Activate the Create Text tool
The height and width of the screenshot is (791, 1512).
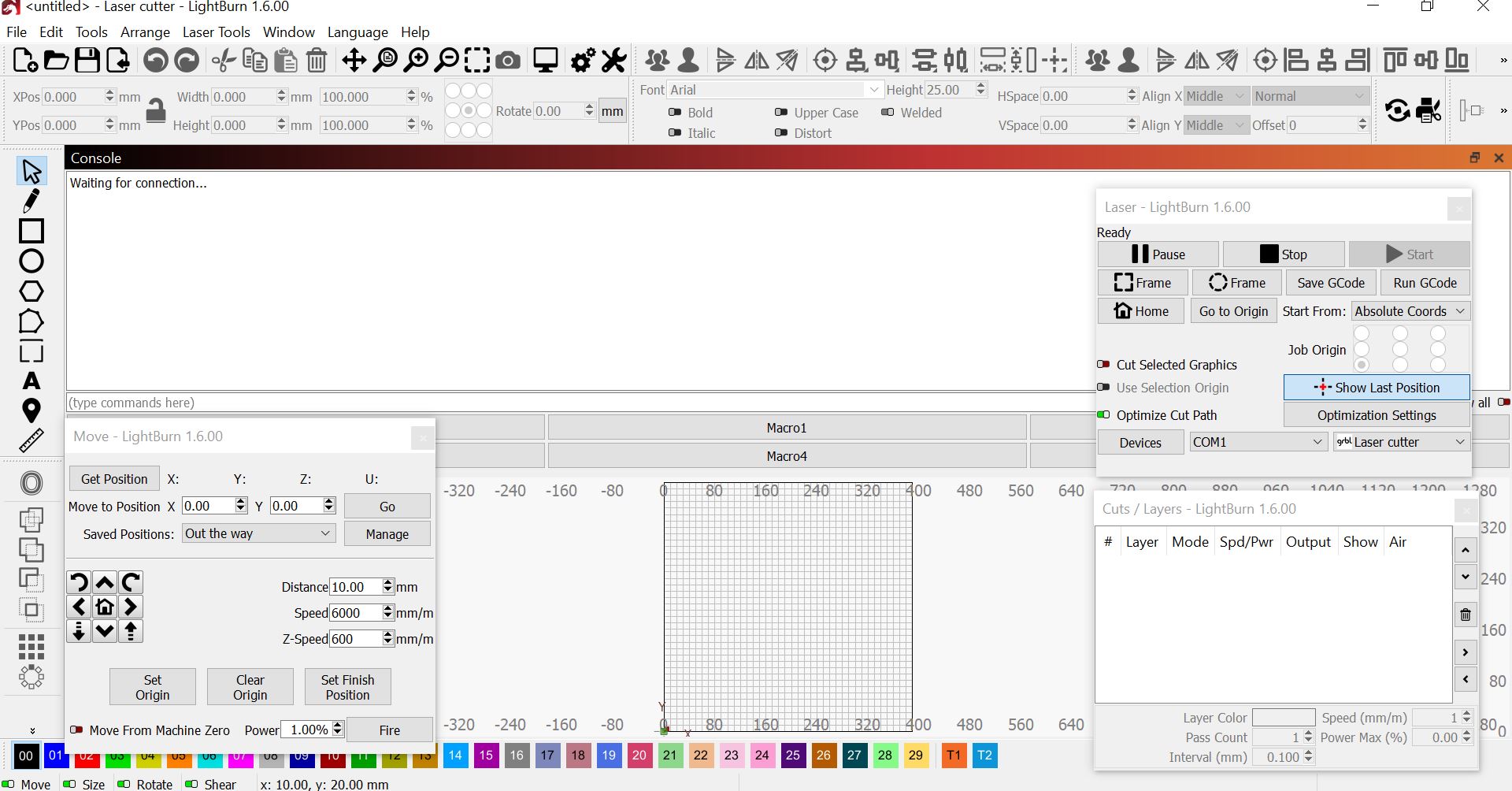pyautogui.click(x=31, y=381)
